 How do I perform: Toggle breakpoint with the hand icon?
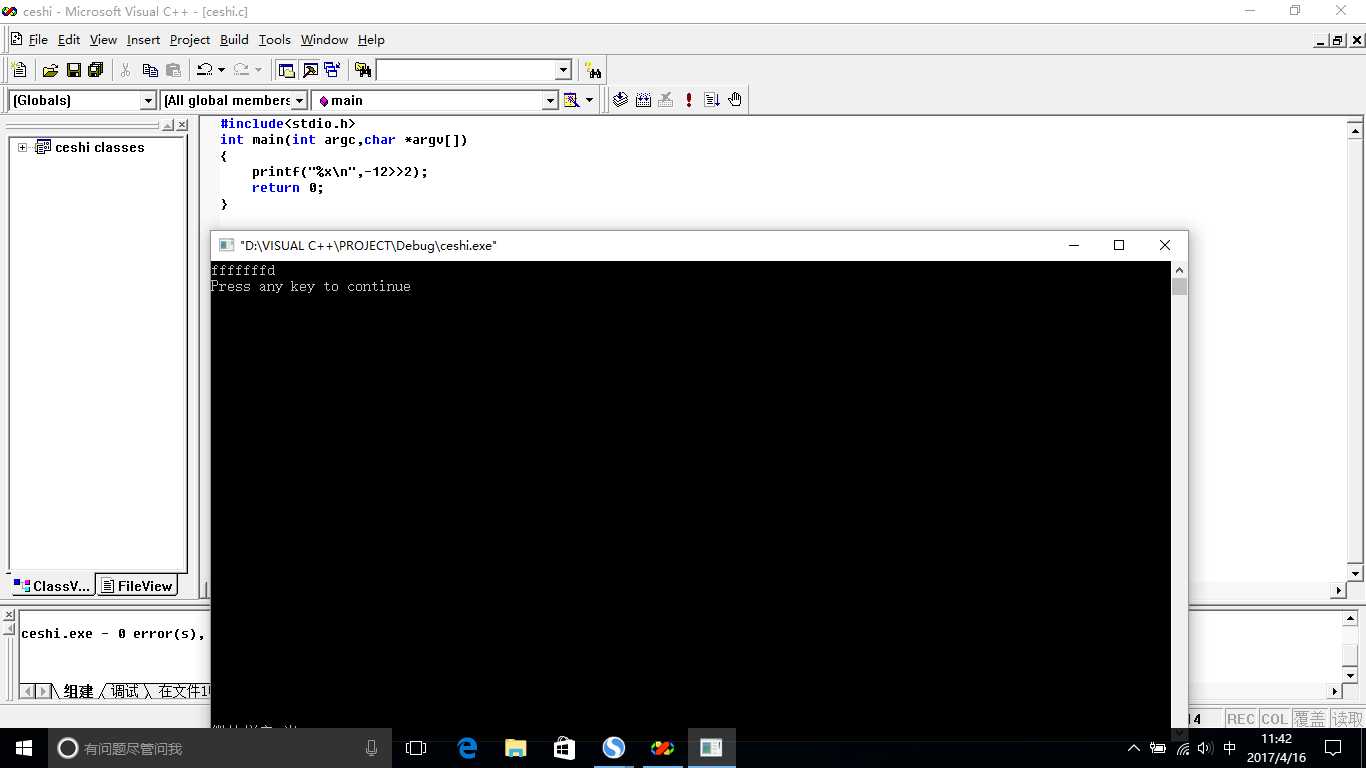pyautogui.click(x=735, y=100)
